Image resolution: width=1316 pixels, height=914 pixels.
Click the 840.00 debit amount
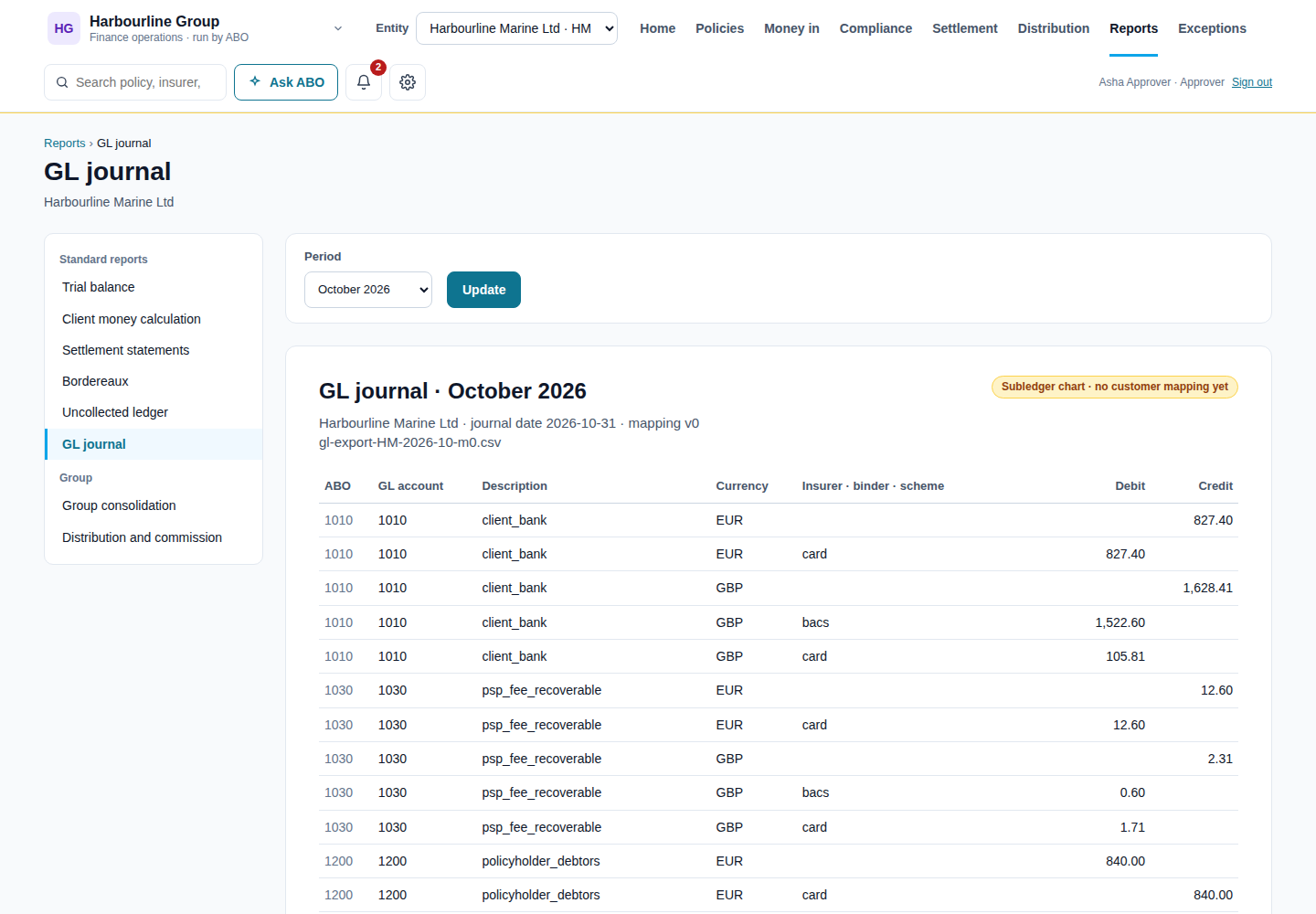tap(1125, 861)
